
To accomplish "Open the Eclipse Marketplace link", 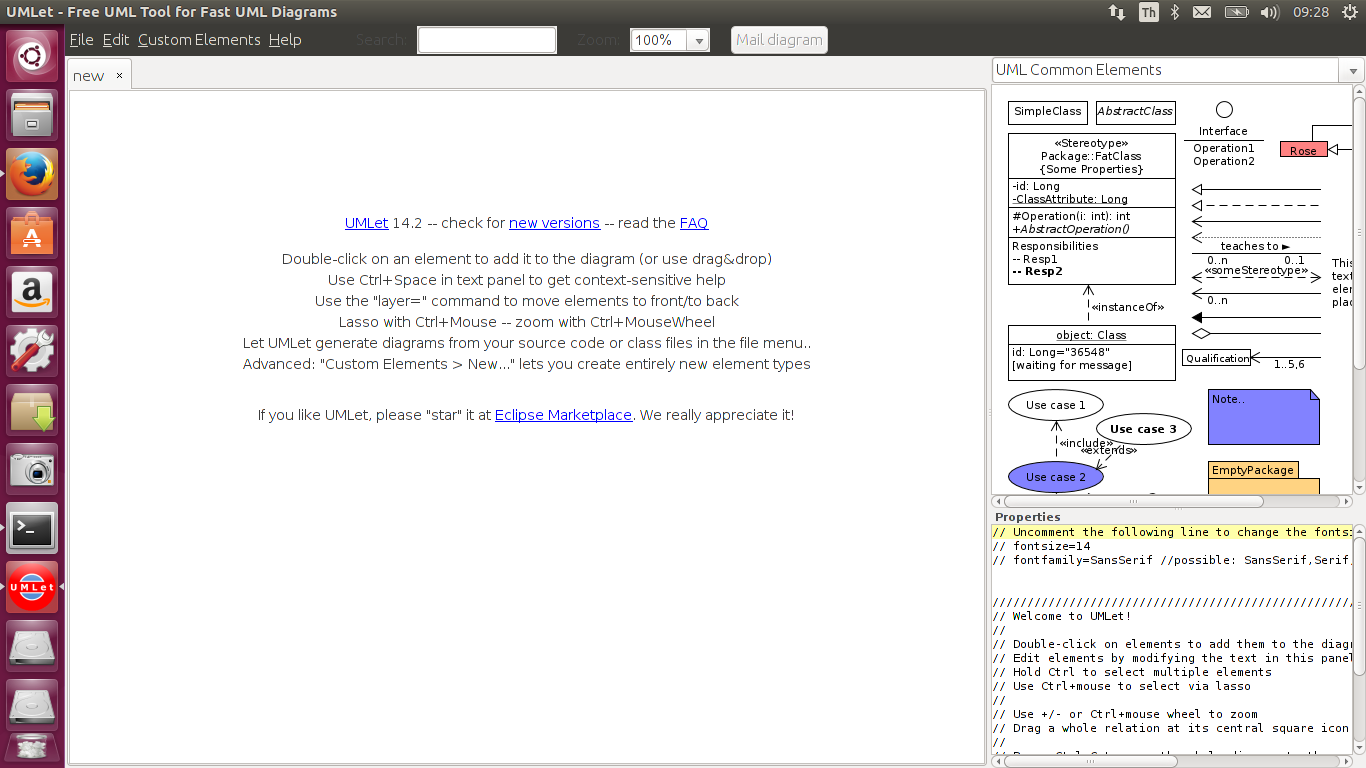I will (x=563, y=415).
